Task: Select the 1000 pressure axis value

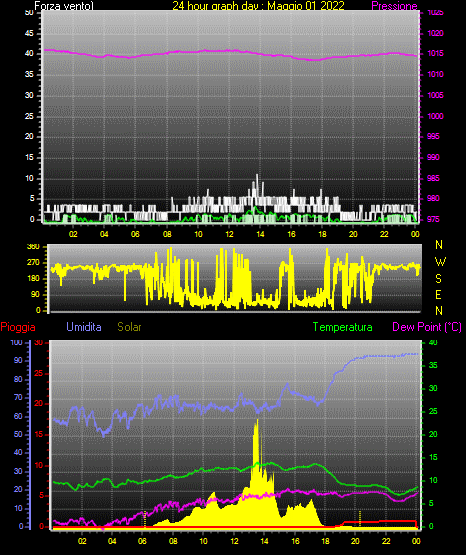Action: click(x=435, y=116)
